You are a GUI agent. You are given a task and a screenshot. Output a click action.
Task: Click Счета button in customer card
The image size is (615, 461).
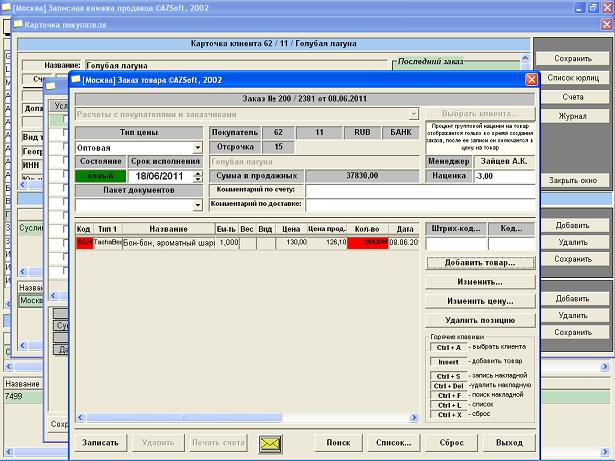[573, 97]
